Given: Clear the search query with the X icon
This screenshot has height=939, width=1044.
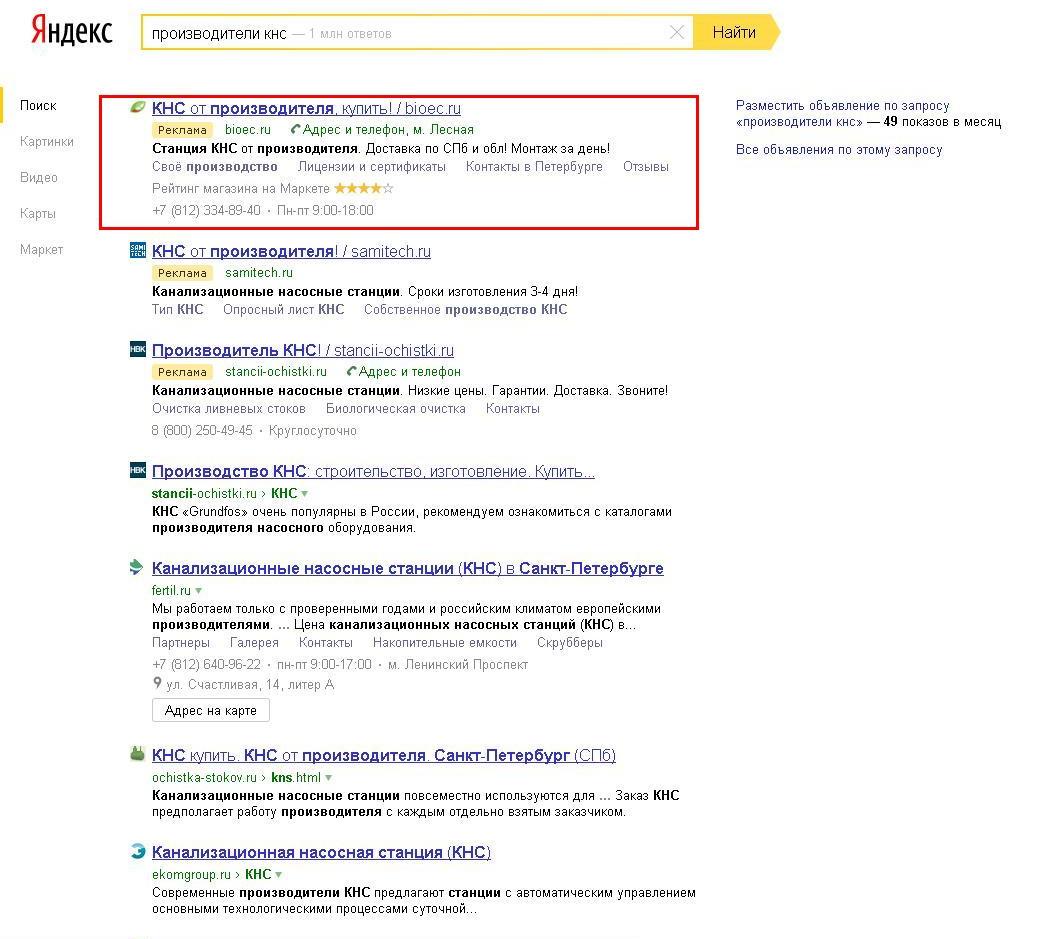Looking at the screenshot, I should tap(676, 32).
